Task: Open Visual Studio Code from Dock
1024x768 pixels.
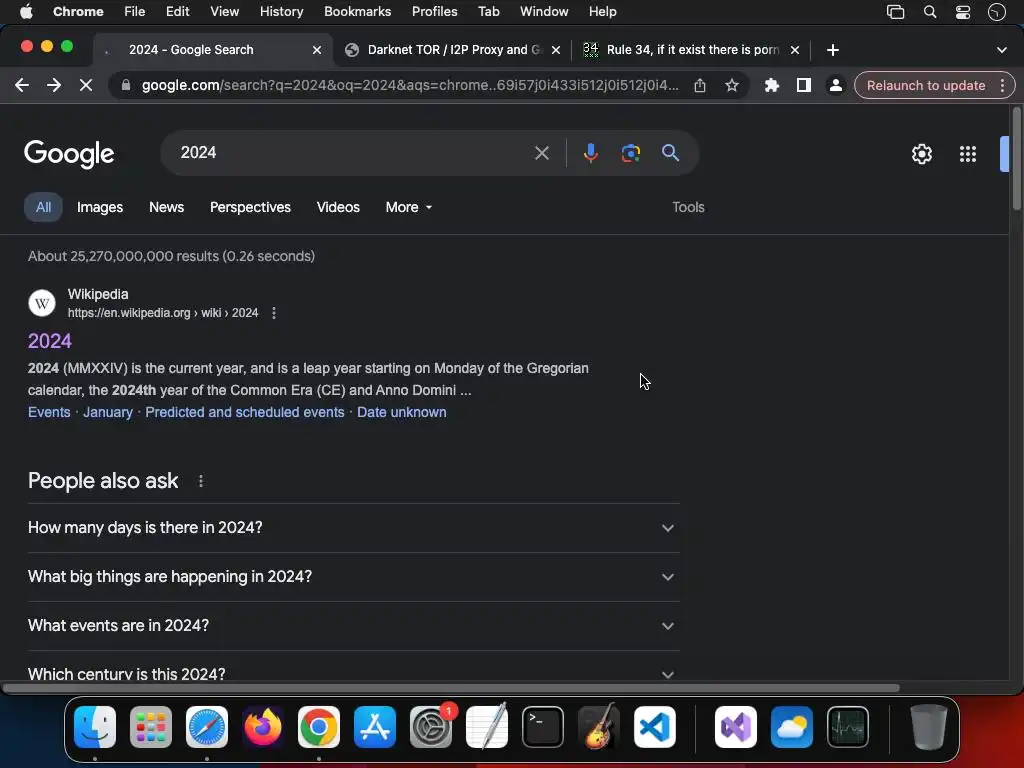Action: [654, 727]
